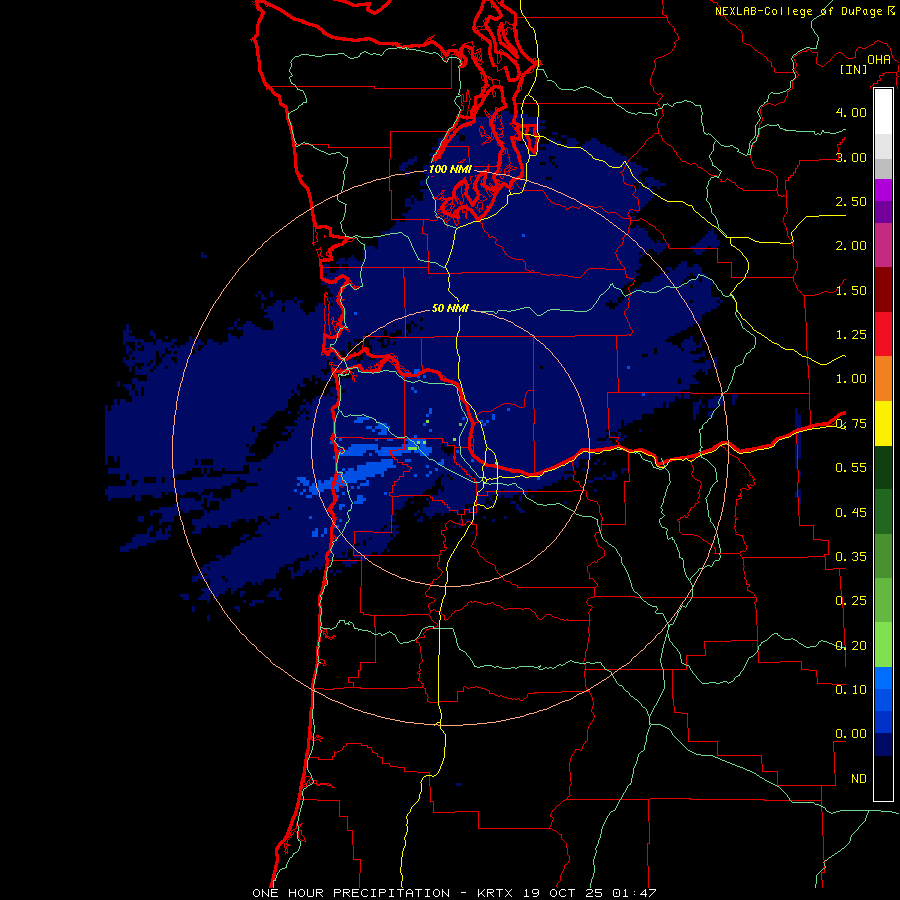Click the 01:47 timestamp in footer

pyautogui.click(x=634, y=893)
